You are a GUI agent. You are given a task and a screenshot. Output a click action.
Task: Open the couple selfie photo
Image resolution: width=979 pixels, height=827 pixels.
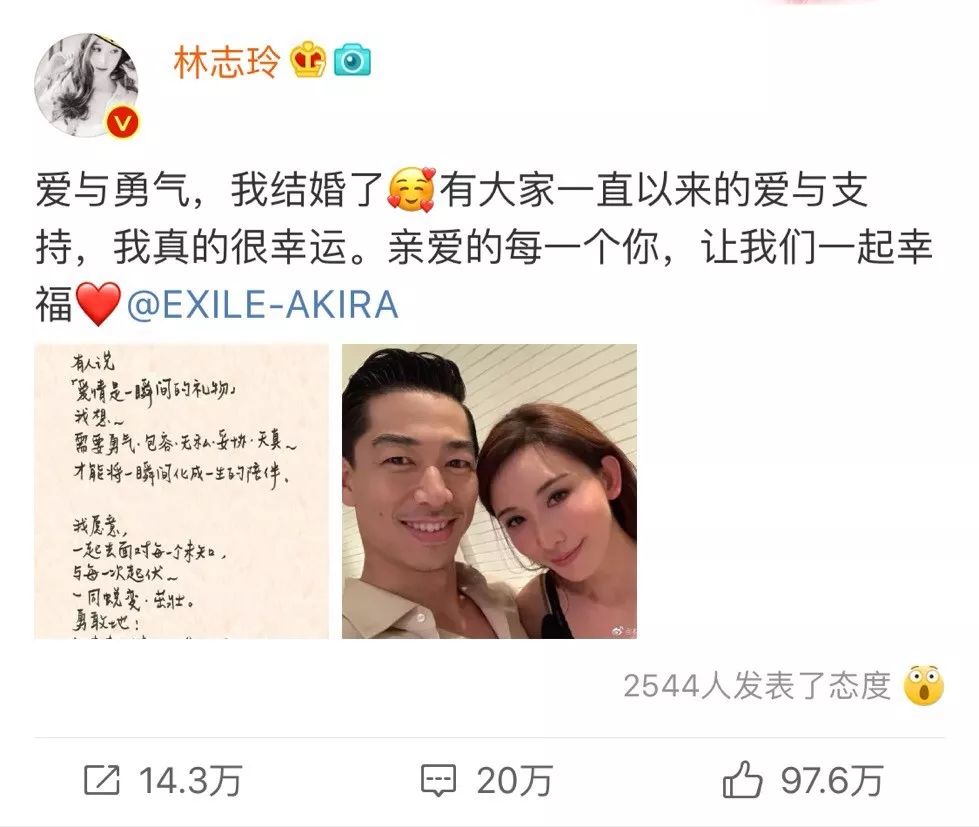coord(490,491)
